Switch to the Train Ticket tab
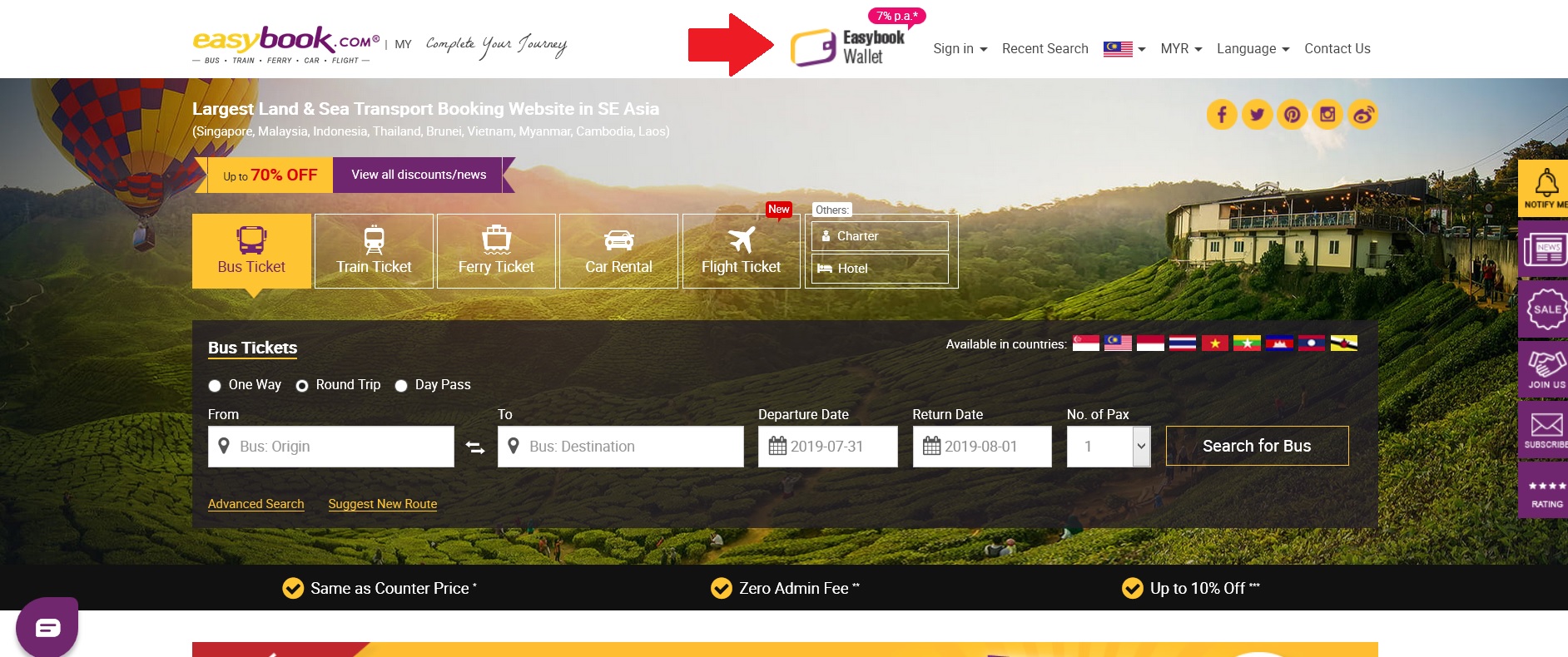The height and width of the screenshot is (657, 1568). (x=374, y=251)
